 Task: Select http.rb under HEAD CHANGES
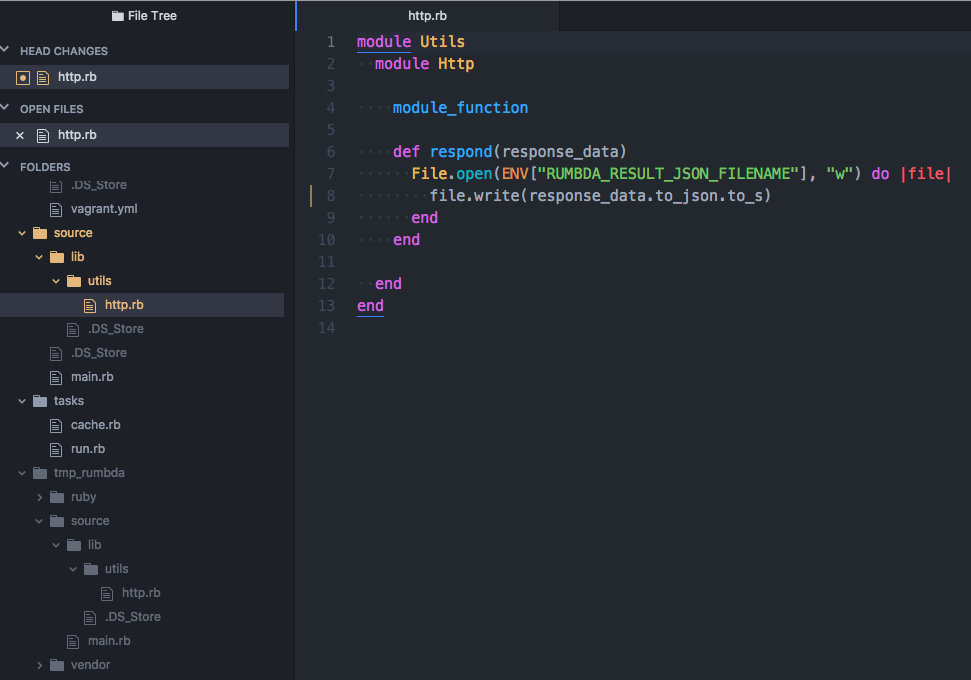[144, 77]
